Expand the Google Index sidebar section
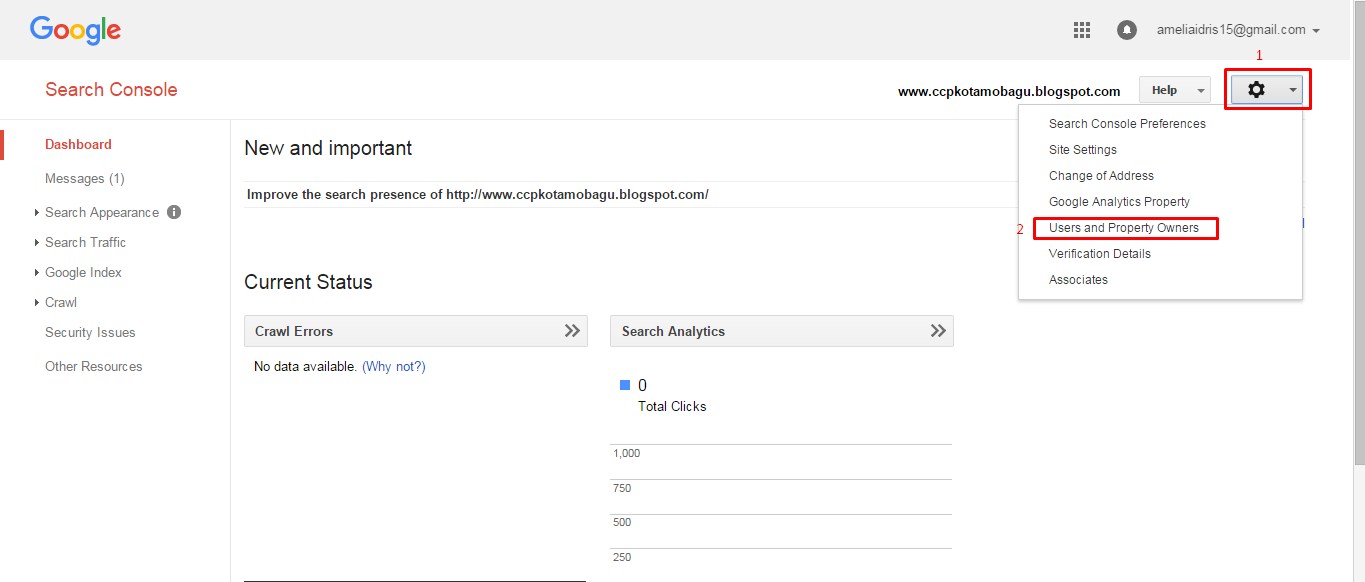Screen dimensions: 1365x582 click(37, 272)
